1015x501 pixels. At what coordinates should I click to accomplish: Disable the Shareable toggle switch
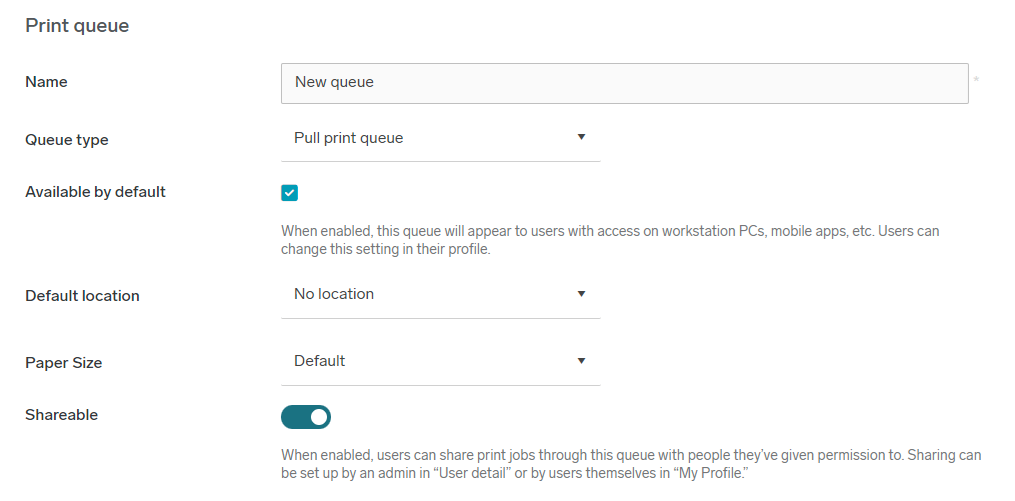click(306, 417)
